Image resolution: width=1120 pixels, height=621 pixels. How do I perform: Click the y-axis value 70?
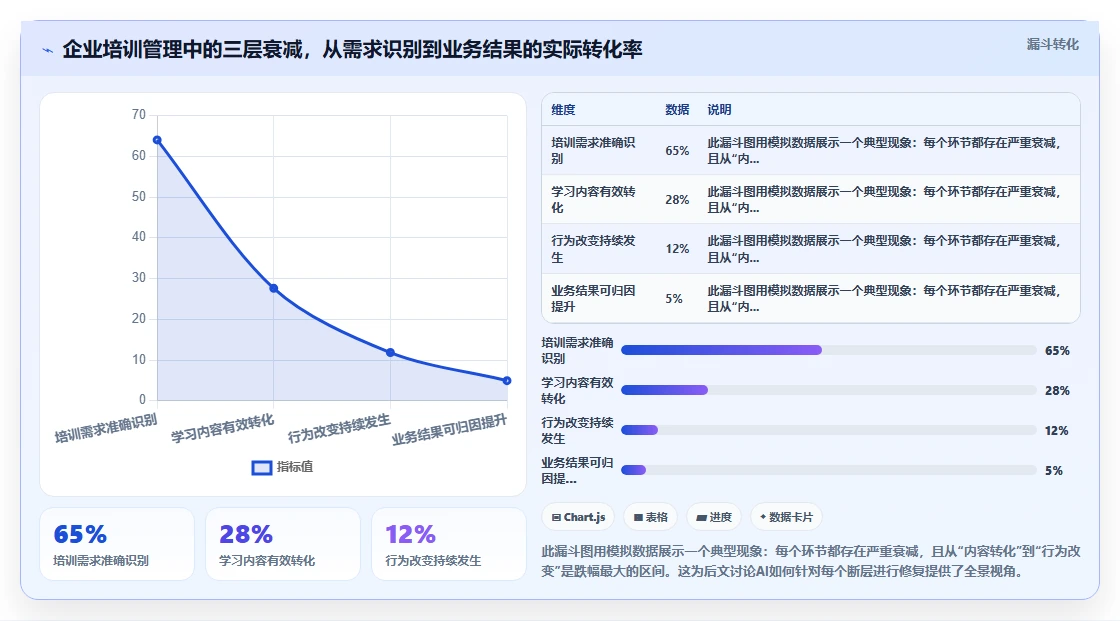click(139, 114)
